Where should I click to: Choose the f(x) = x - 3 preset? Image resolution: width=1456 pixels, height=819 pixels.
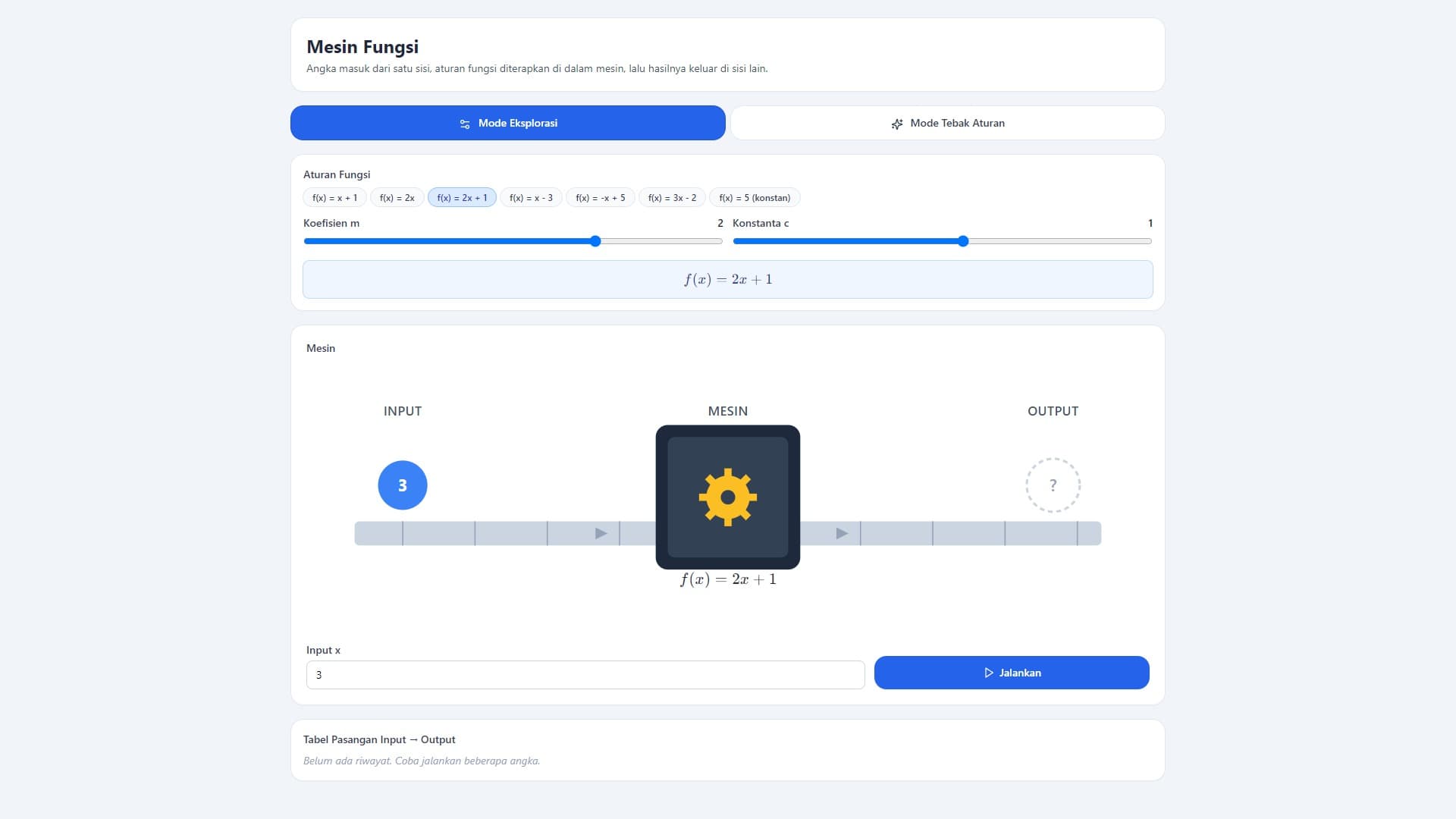point(531,198)
